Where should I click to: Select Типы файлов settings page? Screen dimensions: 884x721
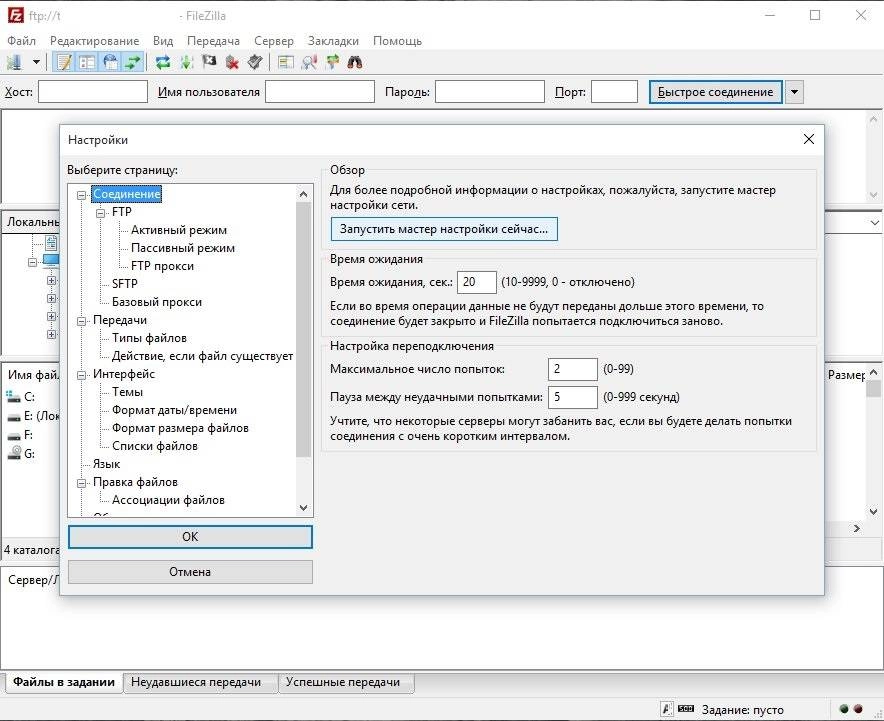tap(149, 338)
